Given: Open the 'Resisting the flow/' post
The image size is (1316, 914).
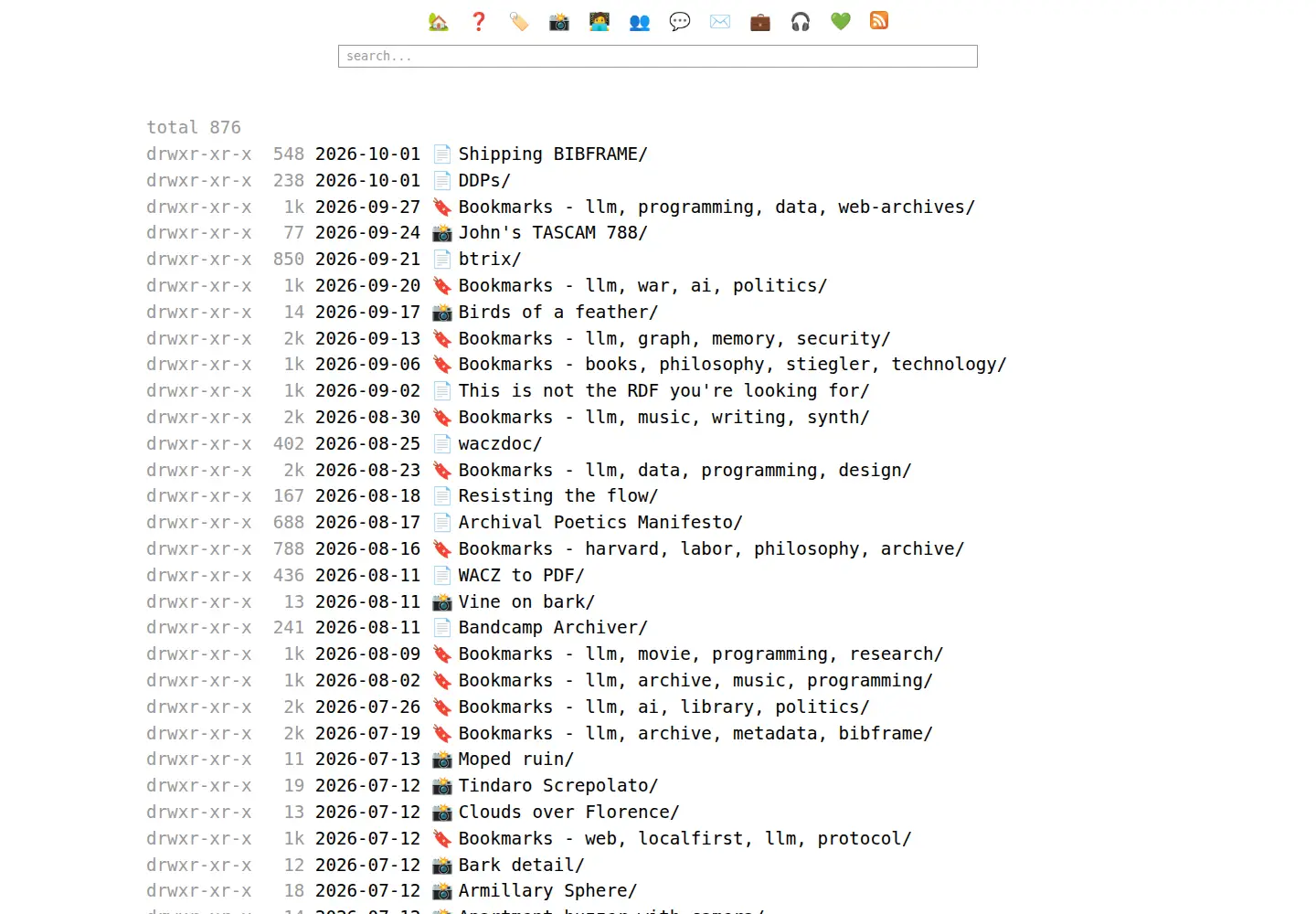Looking at the screenshot, I should click(x=558, y=495).
